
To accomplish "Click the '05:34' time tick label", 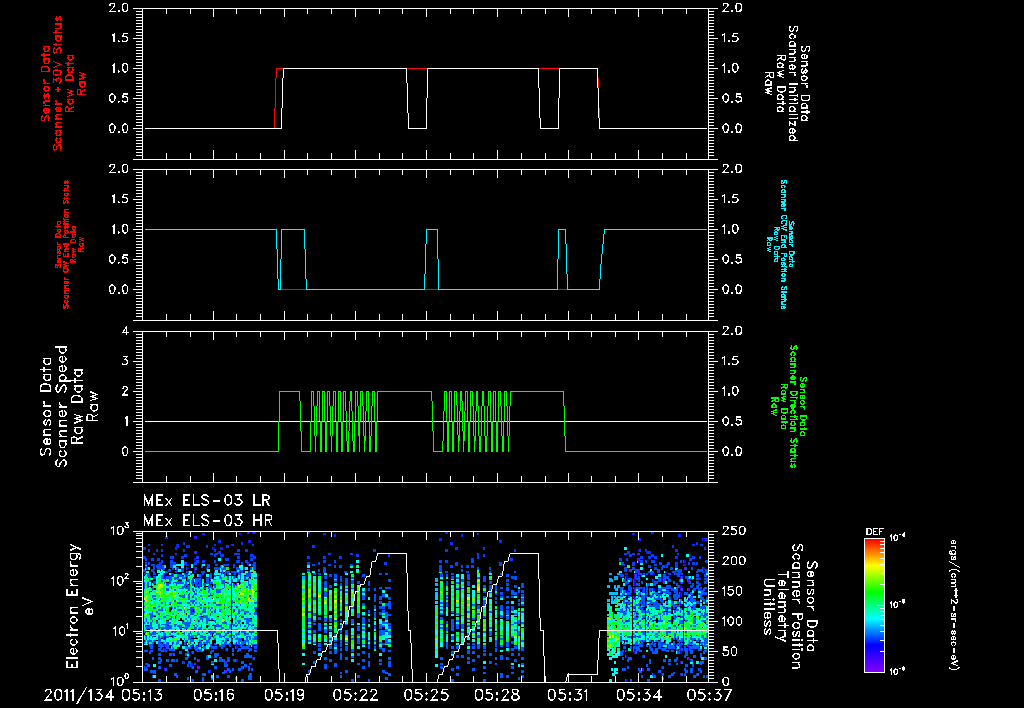I will [x=638, y=695].
